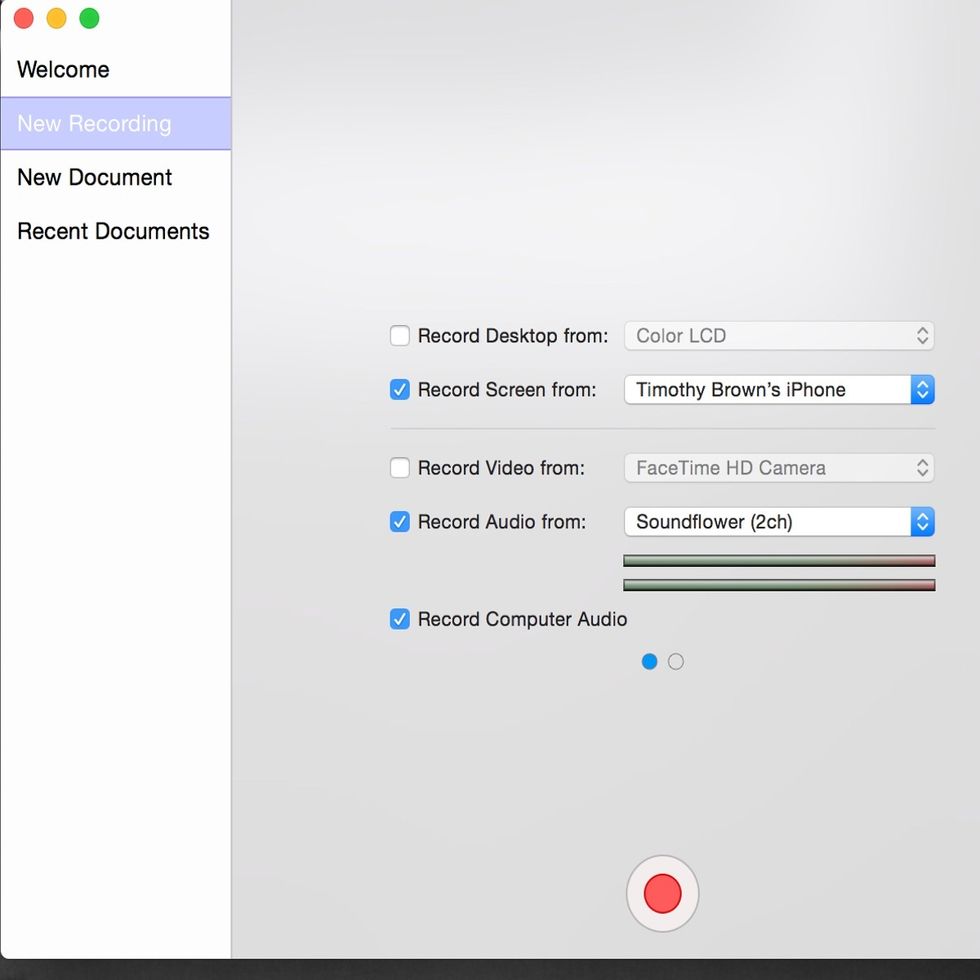
Task: Click the green zoom window button
Action: (x=90, y=18)
